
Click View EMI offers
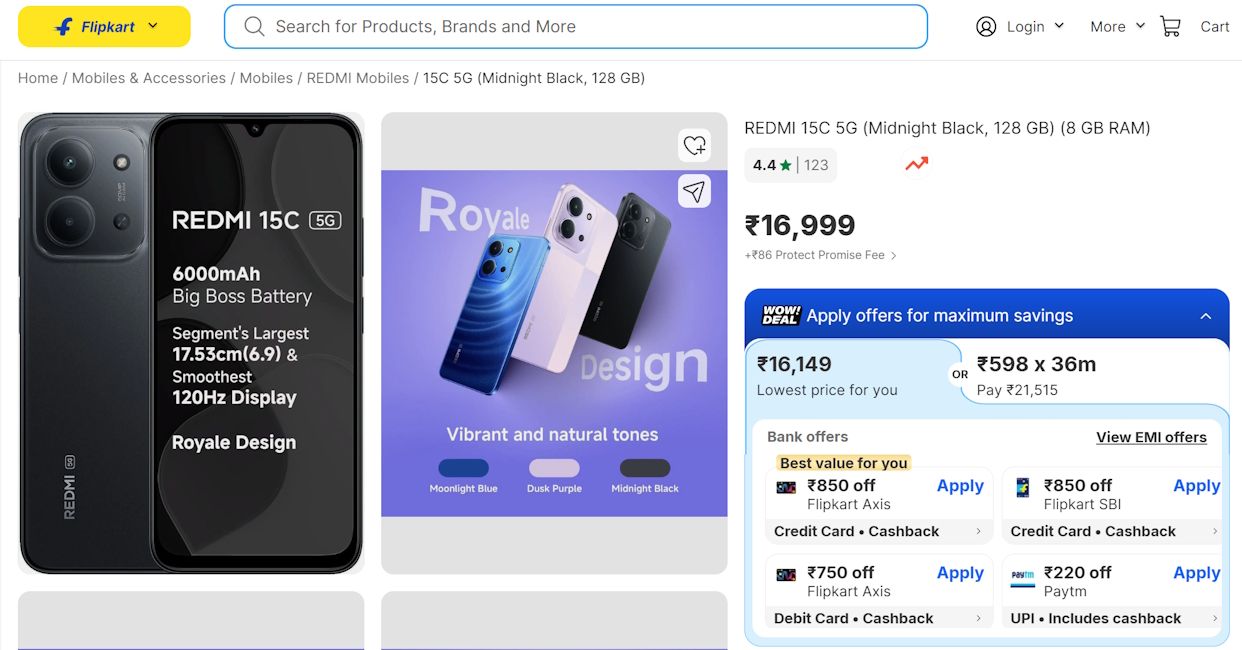1151,437
